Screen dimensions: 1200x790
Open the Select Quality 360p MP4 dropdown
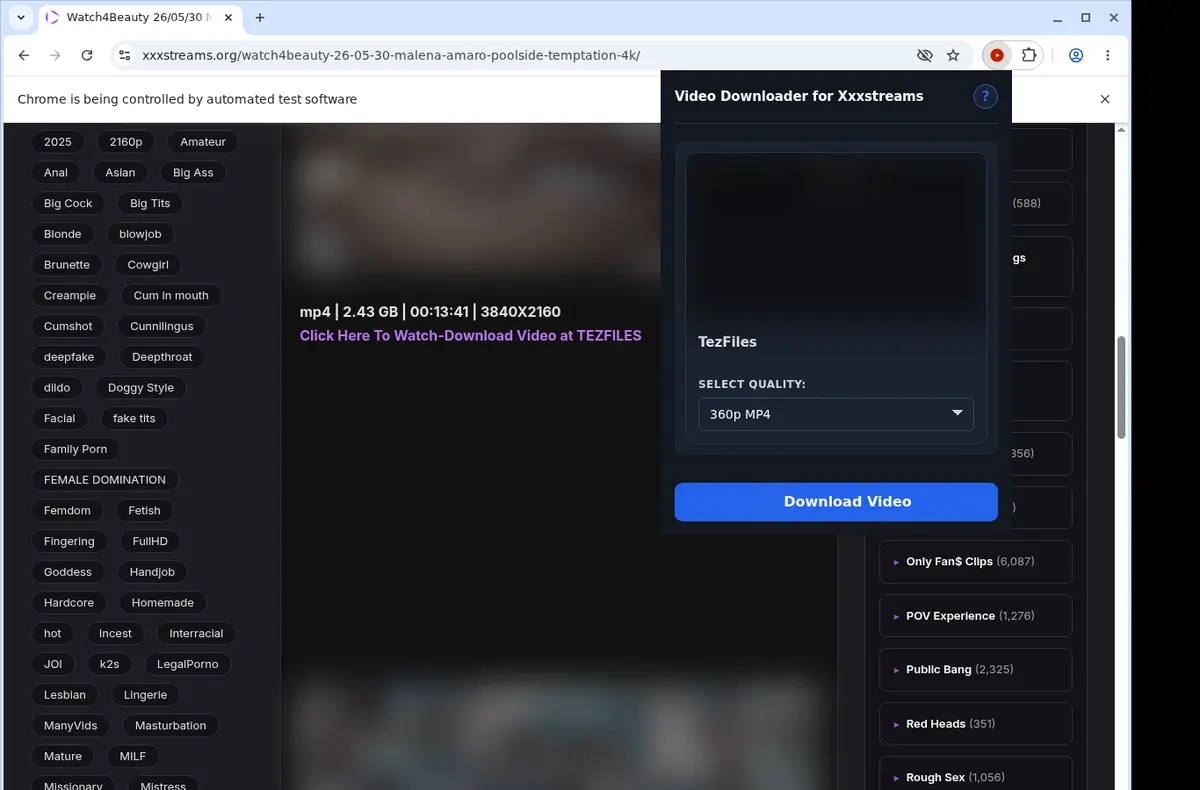pyautogui.click(x=836, y=414)
